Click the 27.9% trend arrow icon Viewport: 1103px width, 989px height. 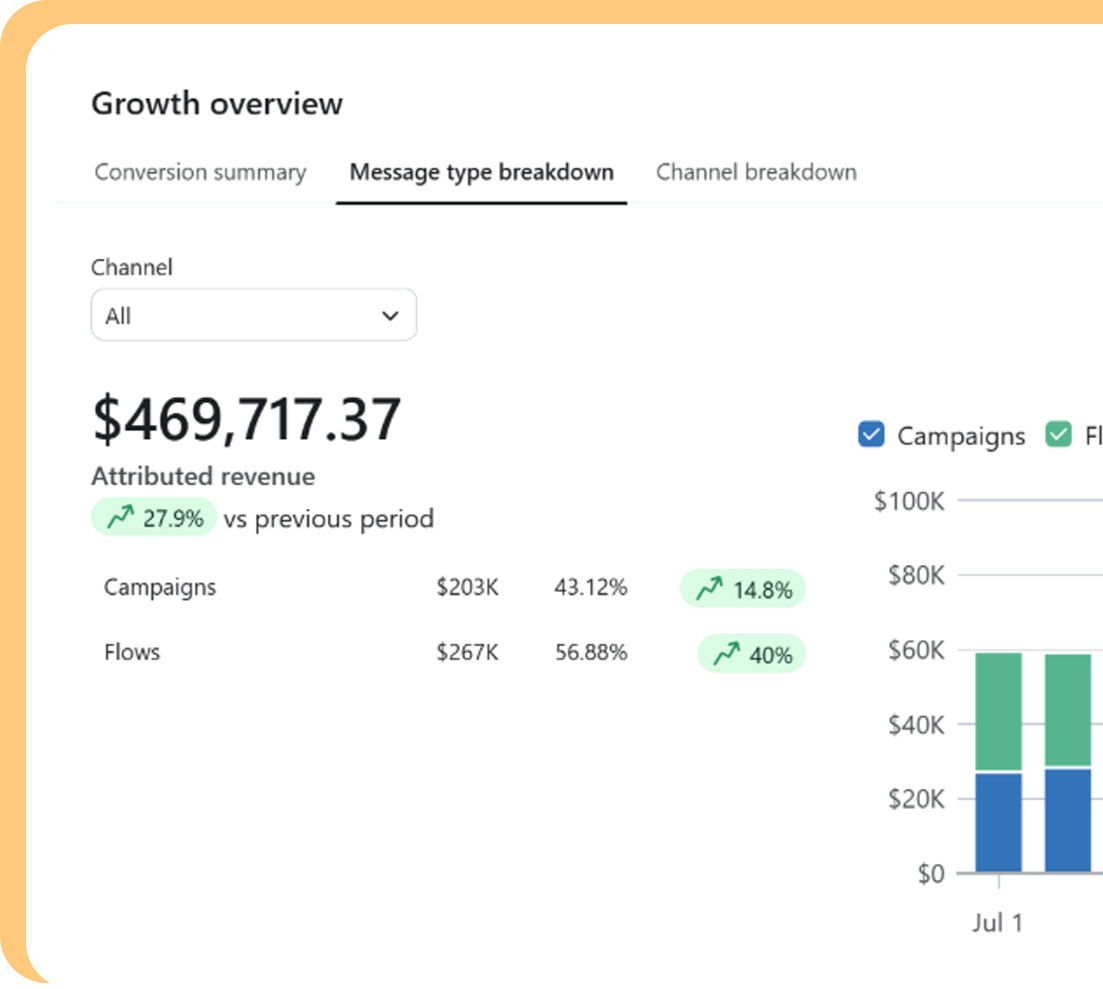coord(121,518)
